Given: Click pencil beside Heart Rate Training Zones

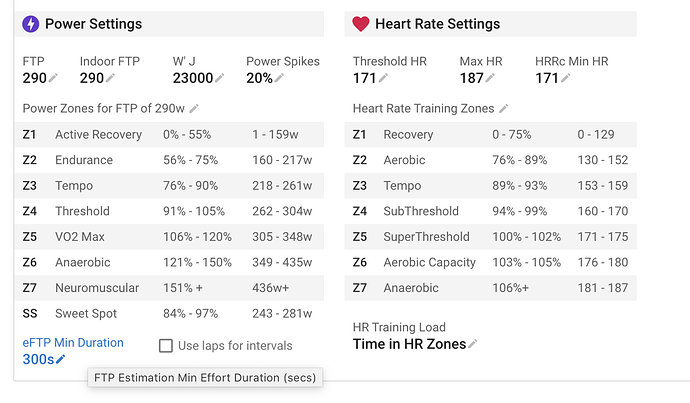Looking at the screenshot, I should tap(505, 108).
